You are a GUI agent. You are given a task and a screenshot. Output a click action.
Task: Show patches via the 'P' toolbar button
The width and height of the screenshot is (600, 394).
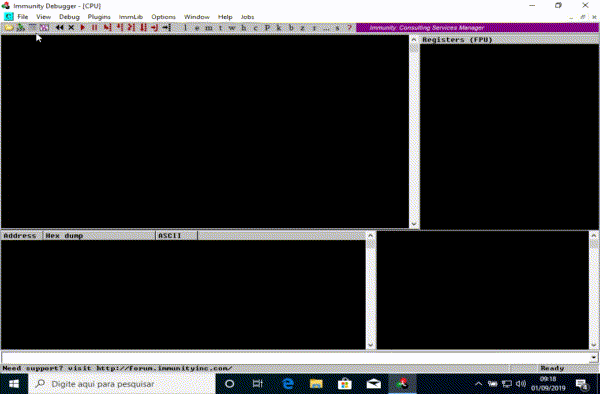[267, 28]
